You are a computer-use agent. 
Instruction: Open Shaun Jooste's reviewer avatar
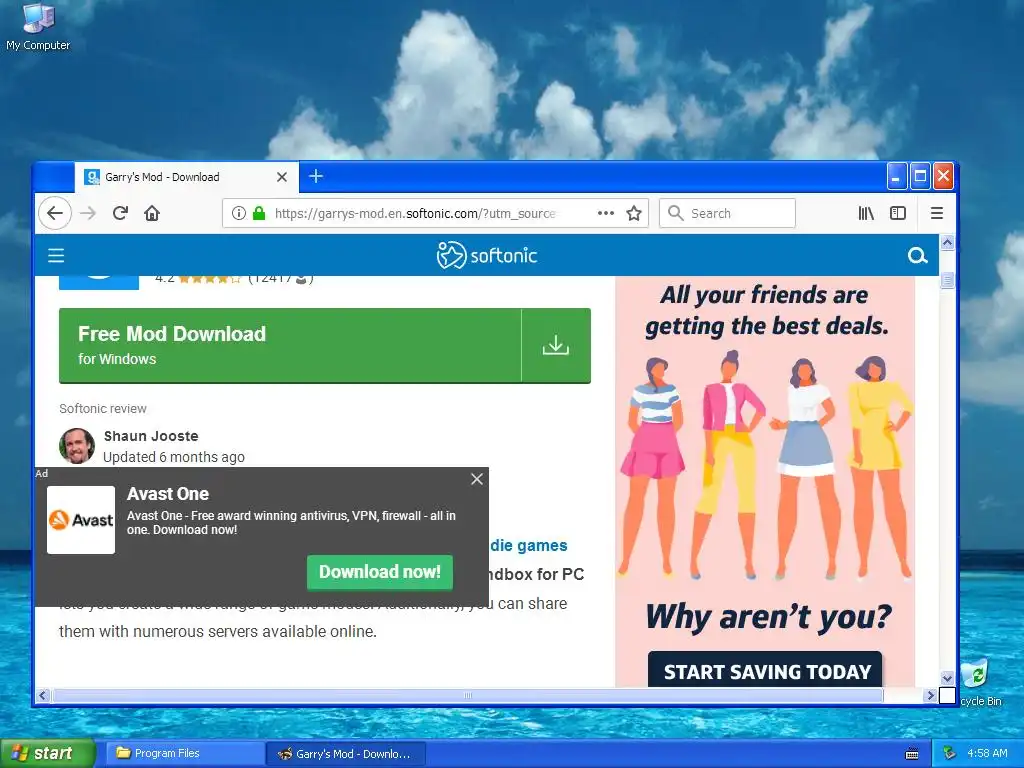77,446
